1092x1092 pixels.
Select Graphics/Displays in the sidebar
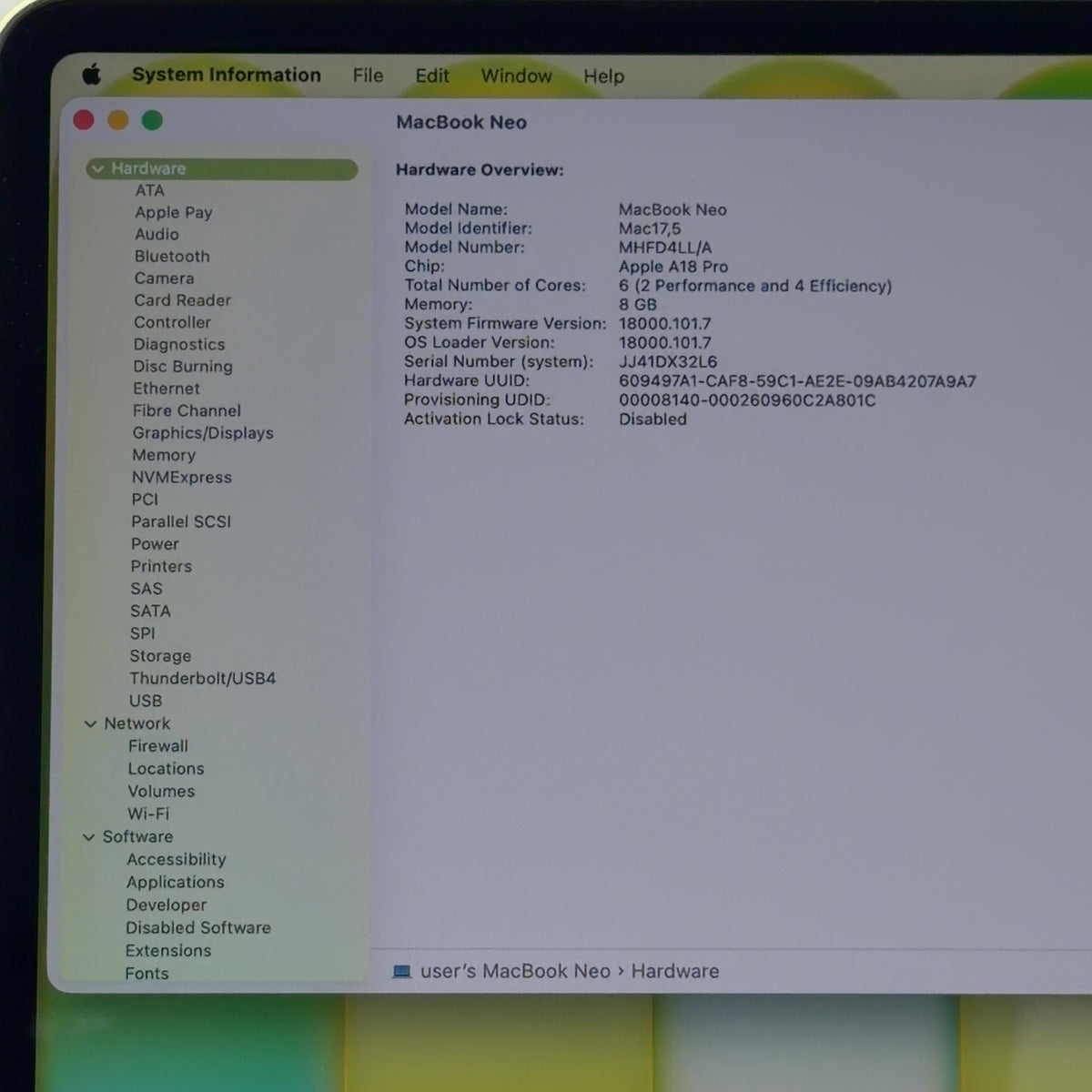pos(203,433)
